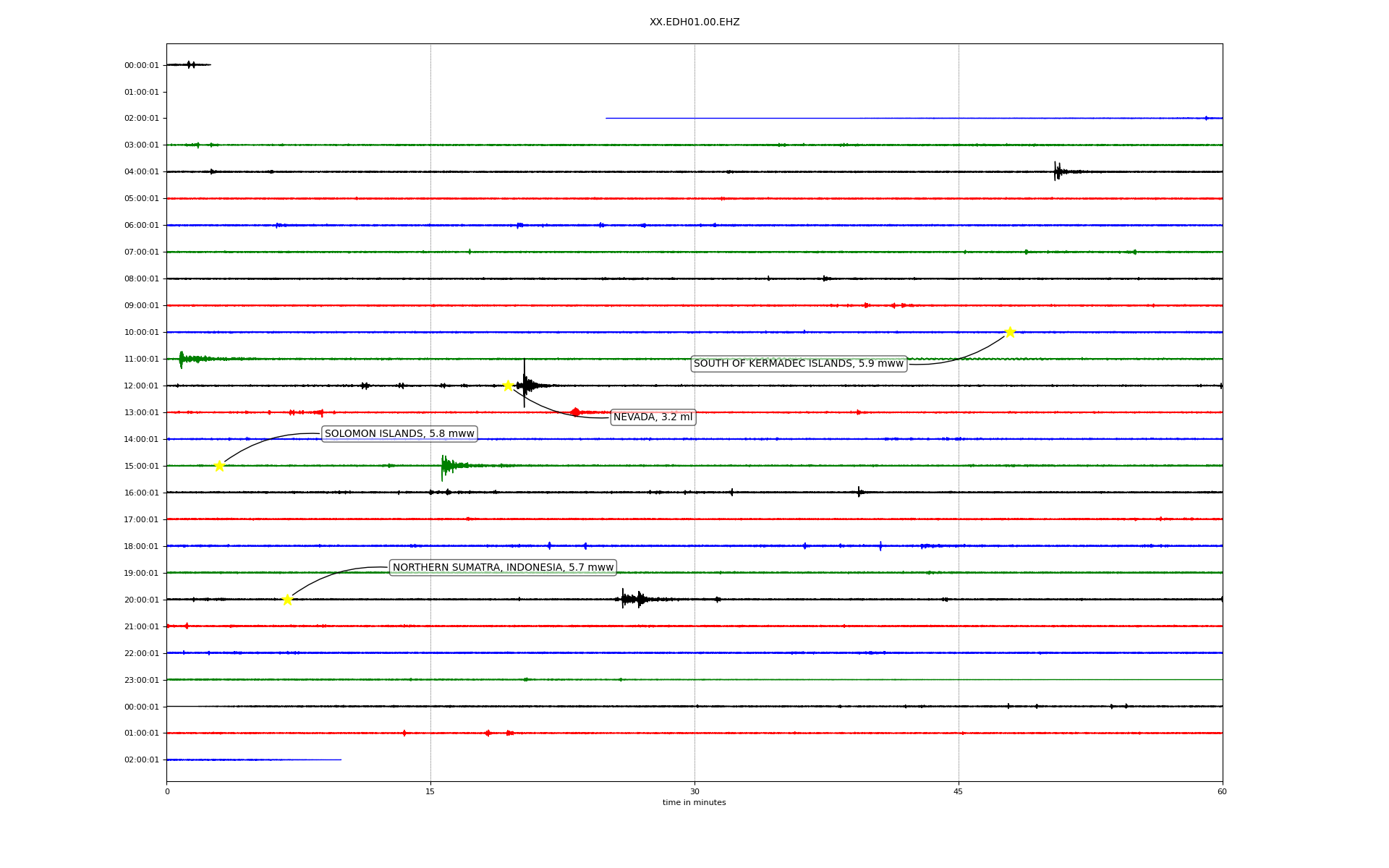Click the 30 minute x-axis tick label

point(694,791)
